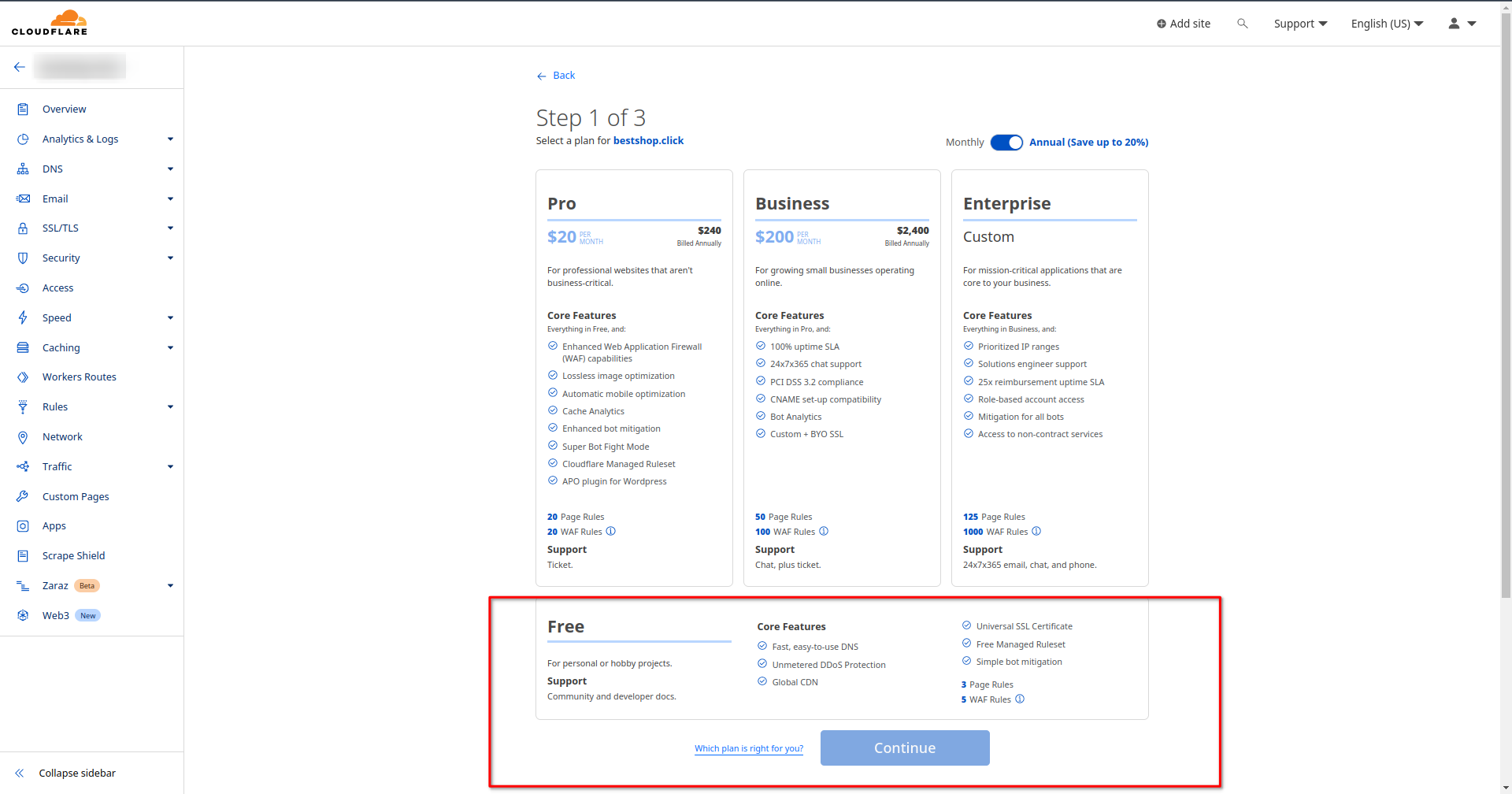Expand Analytics & Logs submenu arrow

pos(170,139)
